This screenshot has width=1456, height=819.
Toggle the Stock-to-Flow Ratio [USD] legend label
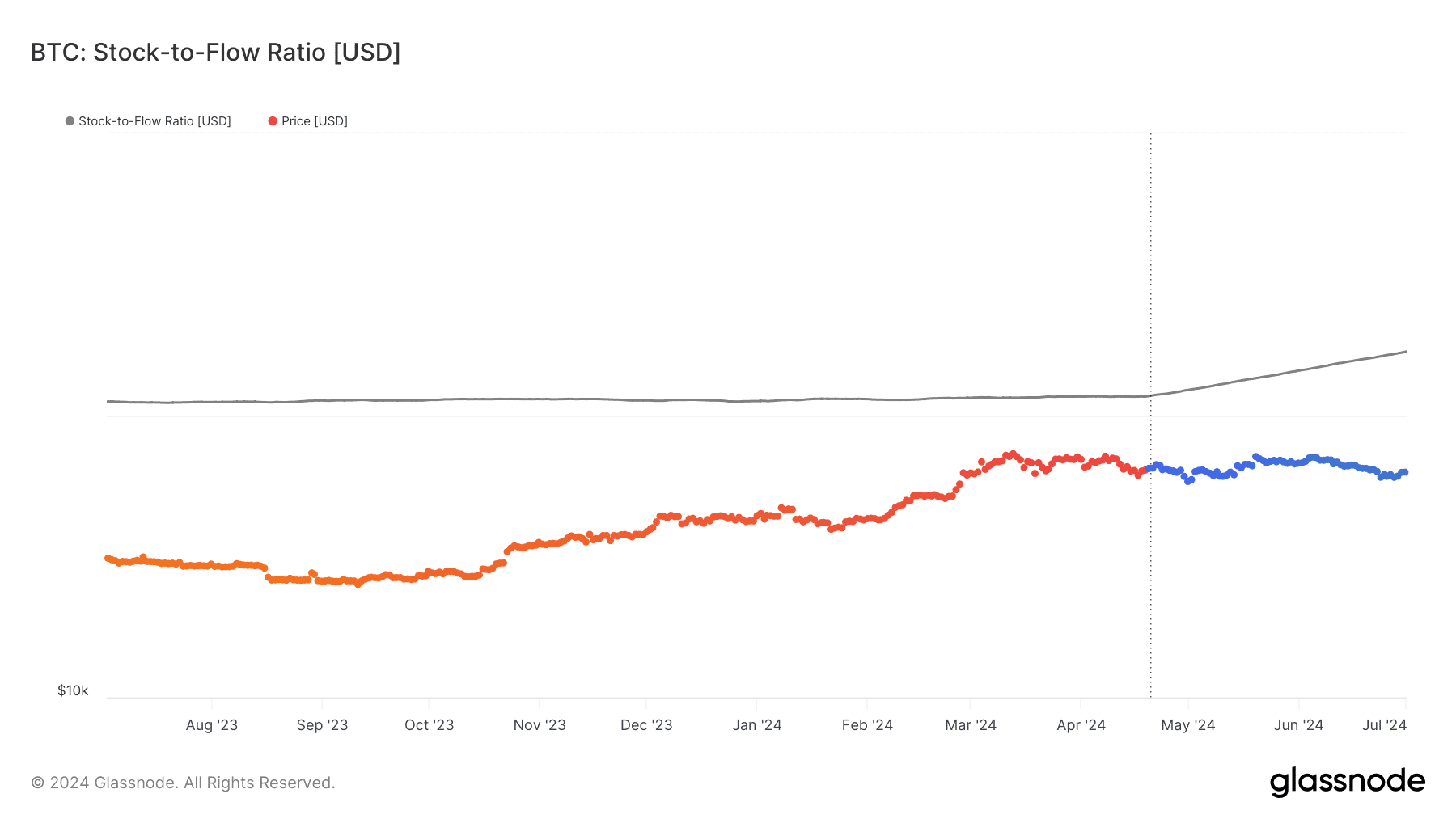154,121
